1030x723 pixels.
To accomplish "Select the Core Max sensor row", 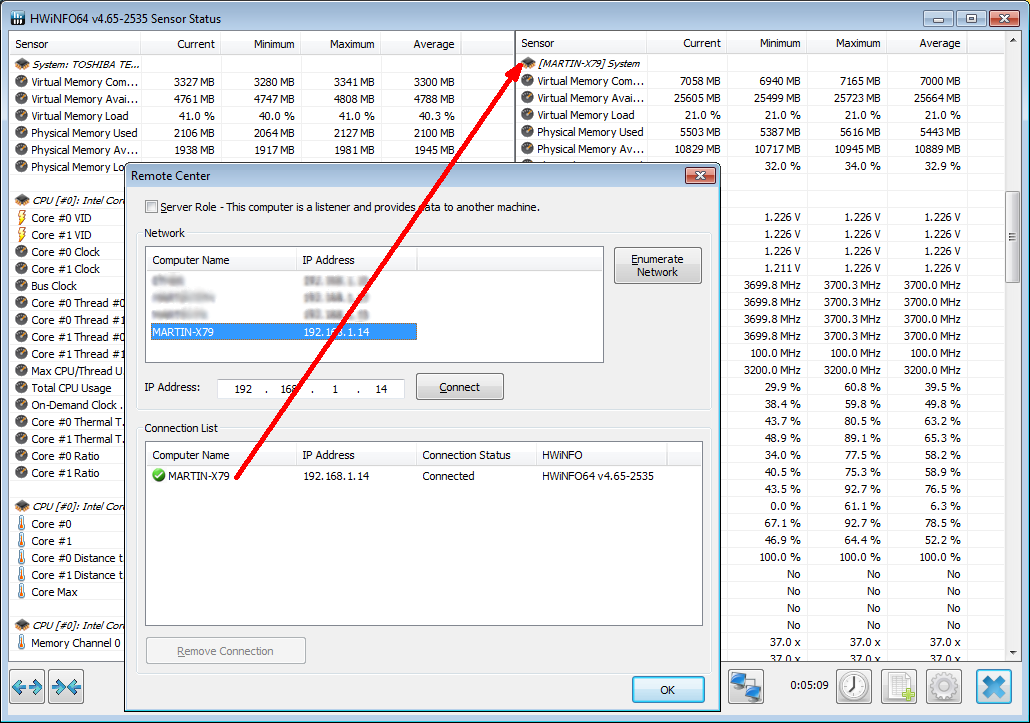I will [x=69, y=592].
